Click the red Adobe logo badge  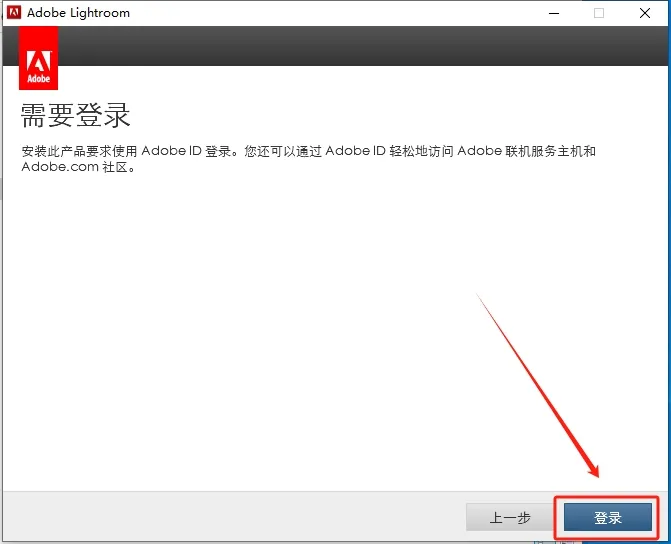[39, 58]
